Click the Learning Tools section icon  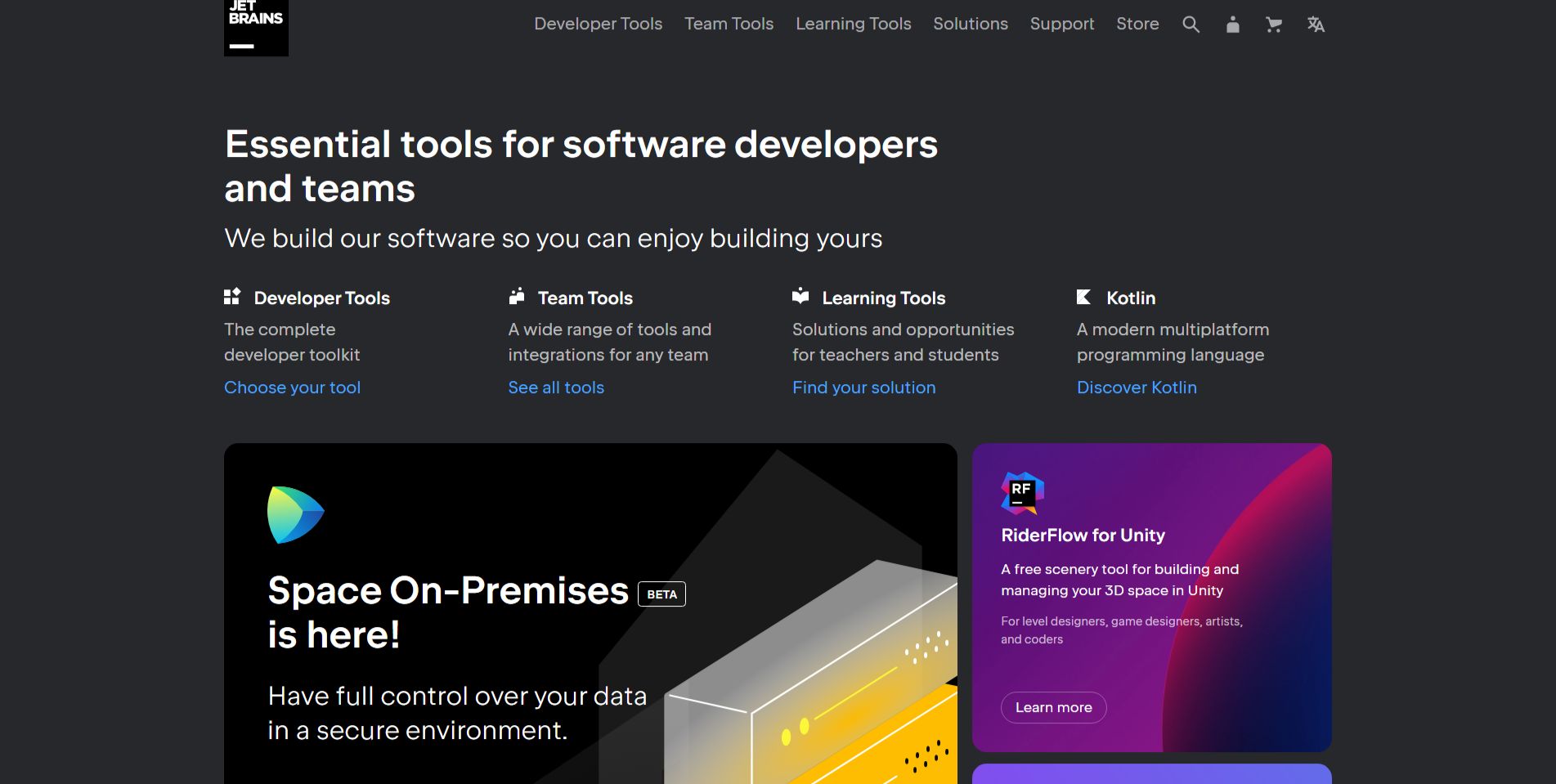click(x=800, y=296)
